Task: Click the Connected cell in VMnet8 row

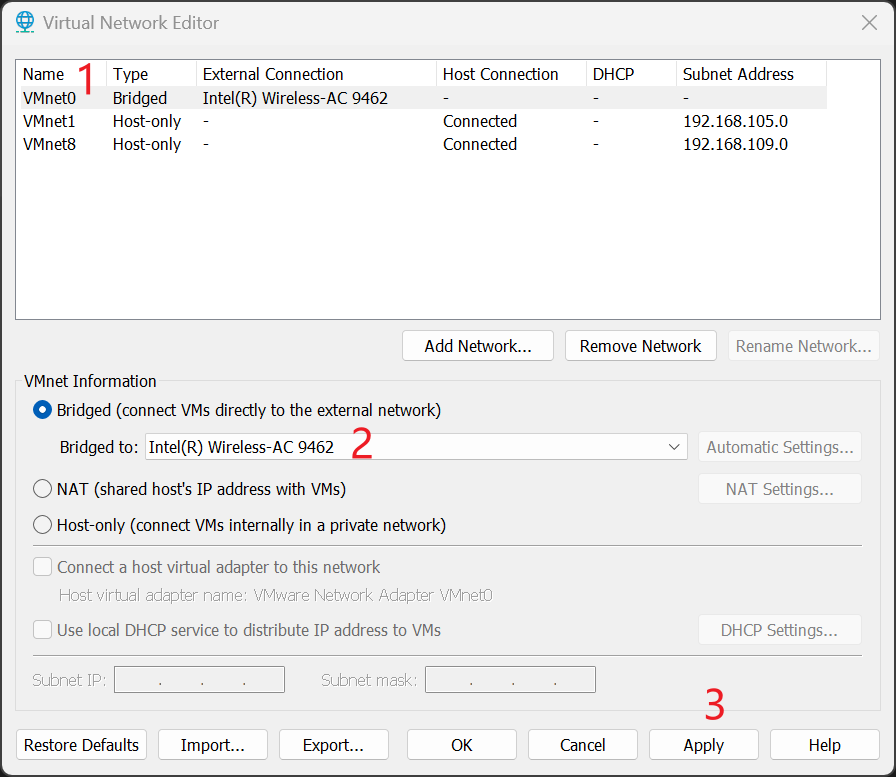Action: point(479,144)
